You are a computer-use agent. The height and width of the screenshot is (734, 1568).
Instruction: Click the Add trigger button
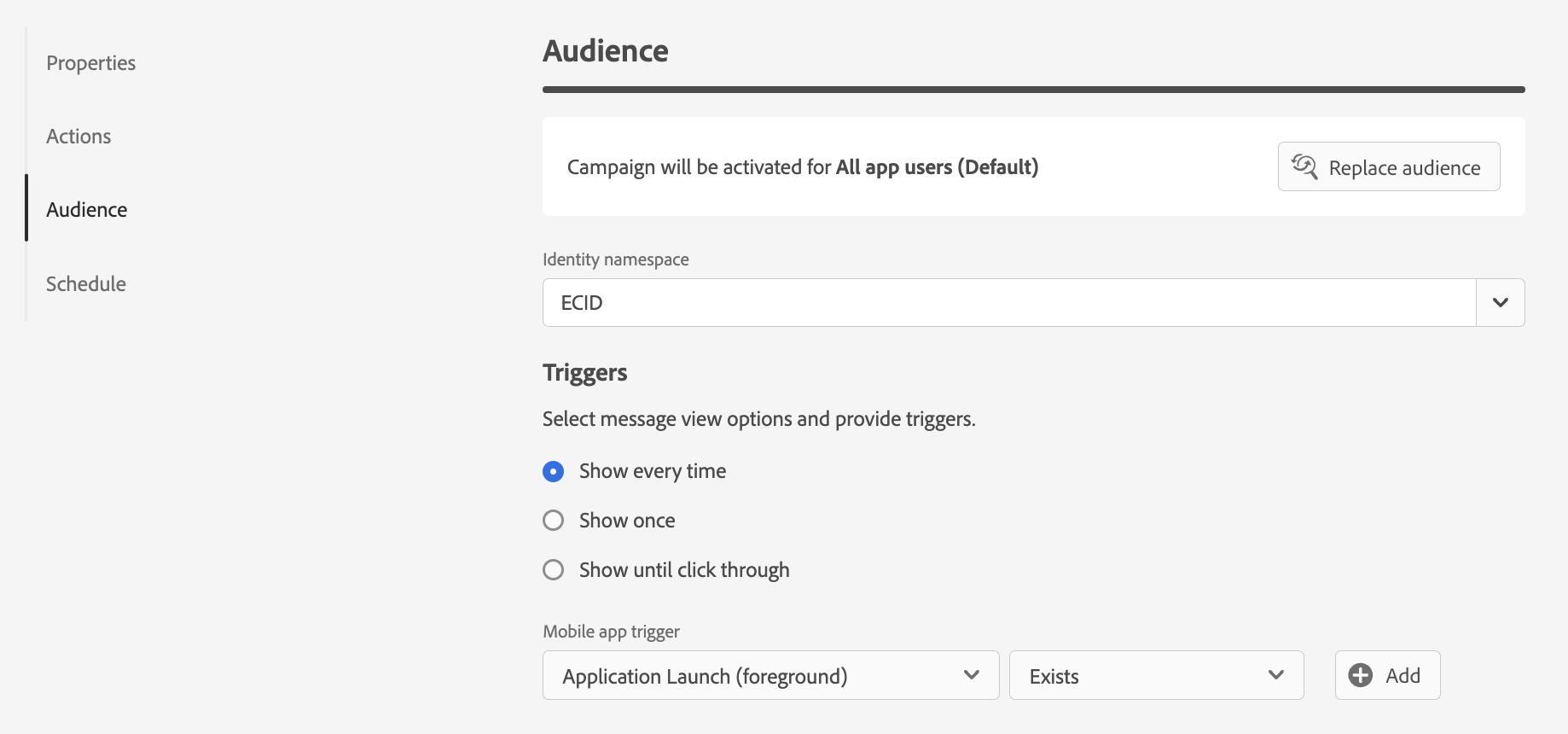coord(1388,676)
